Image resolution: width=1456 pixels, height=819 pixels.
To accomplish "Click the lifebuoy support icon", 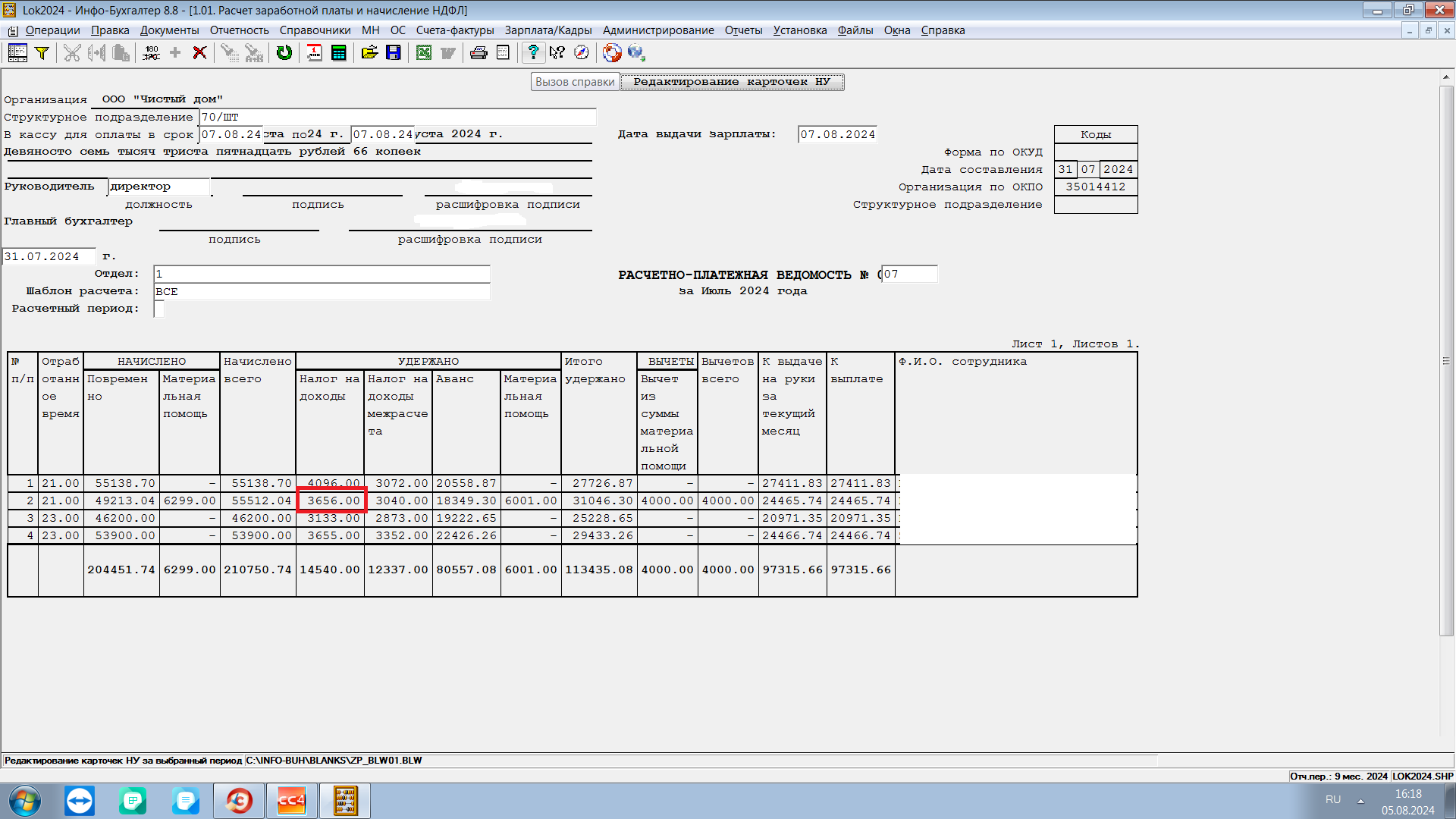I will (612, 52).
